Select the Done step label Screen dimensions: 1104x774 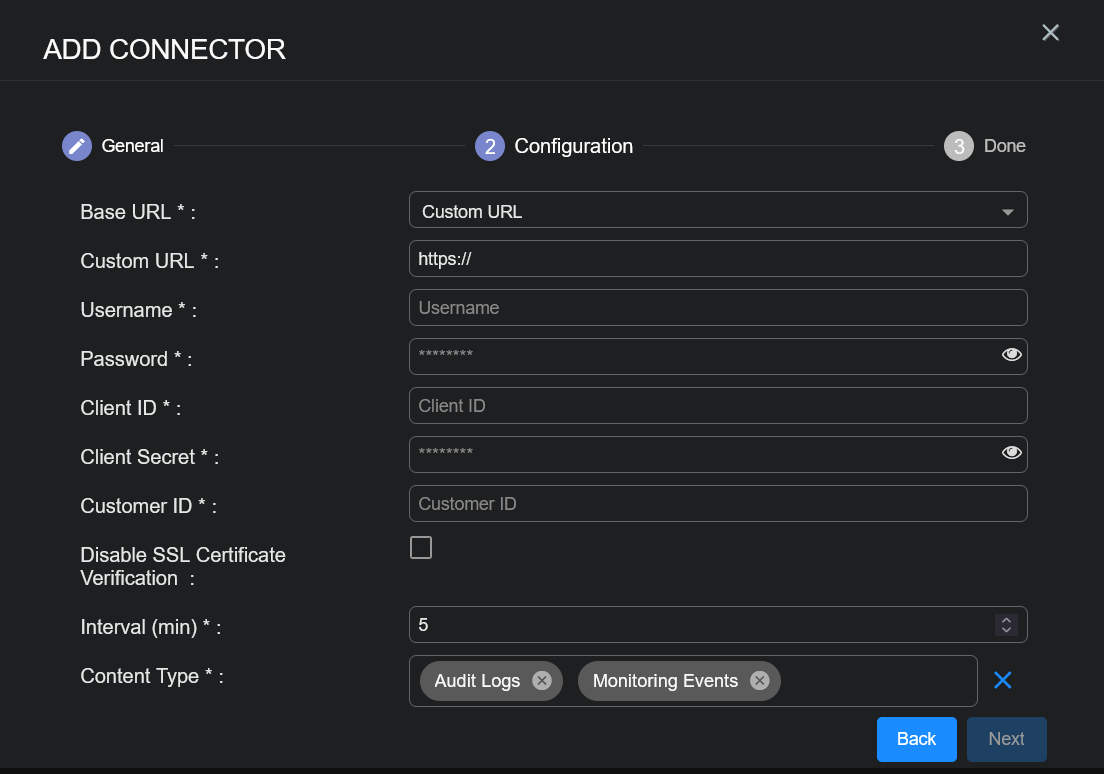1004,146
